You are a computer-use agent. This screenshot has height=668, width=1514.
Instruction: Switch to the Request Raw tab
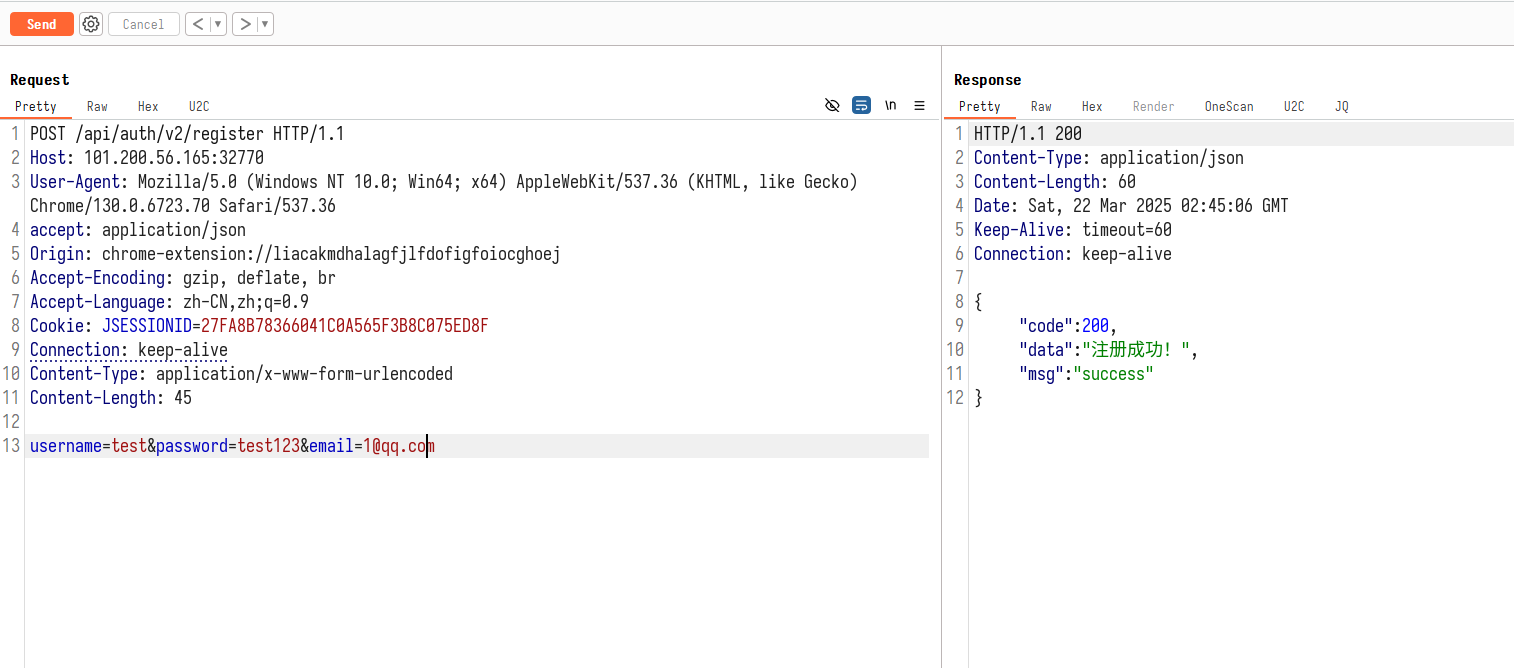click(97, 107)
